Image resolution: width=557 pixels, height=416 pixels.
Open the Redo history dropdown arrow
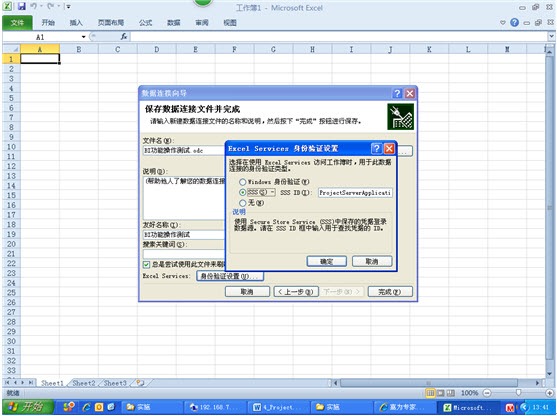click(x=59, y=6)
